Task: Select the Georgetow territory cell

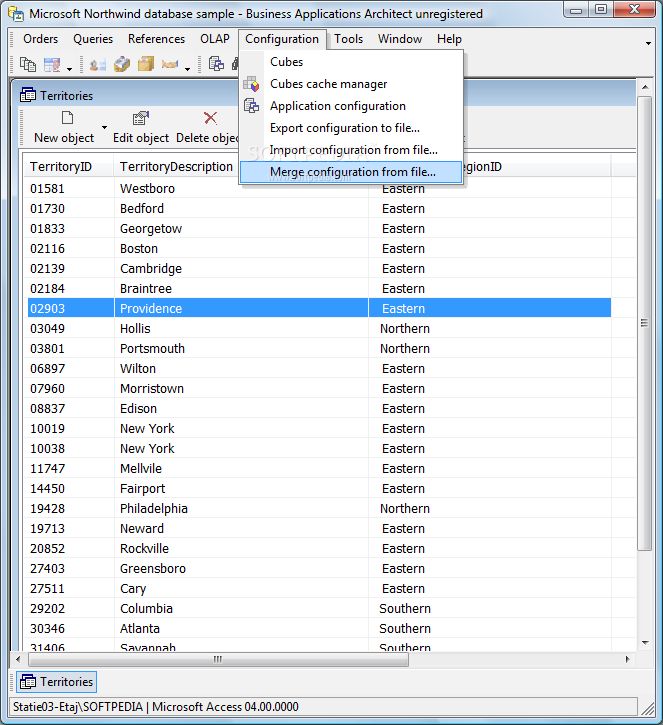Action: [241, 228]
